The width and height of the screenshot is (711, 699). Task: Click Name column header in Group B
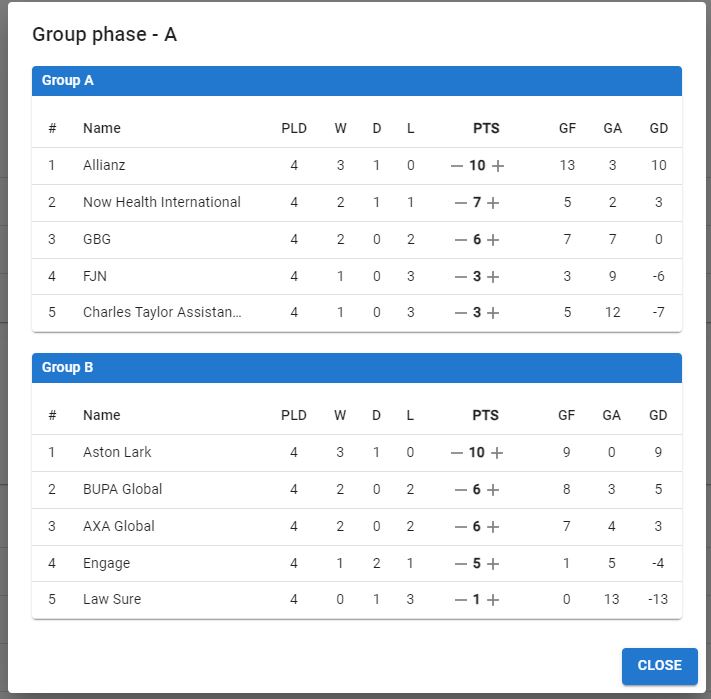coord(102,415)
